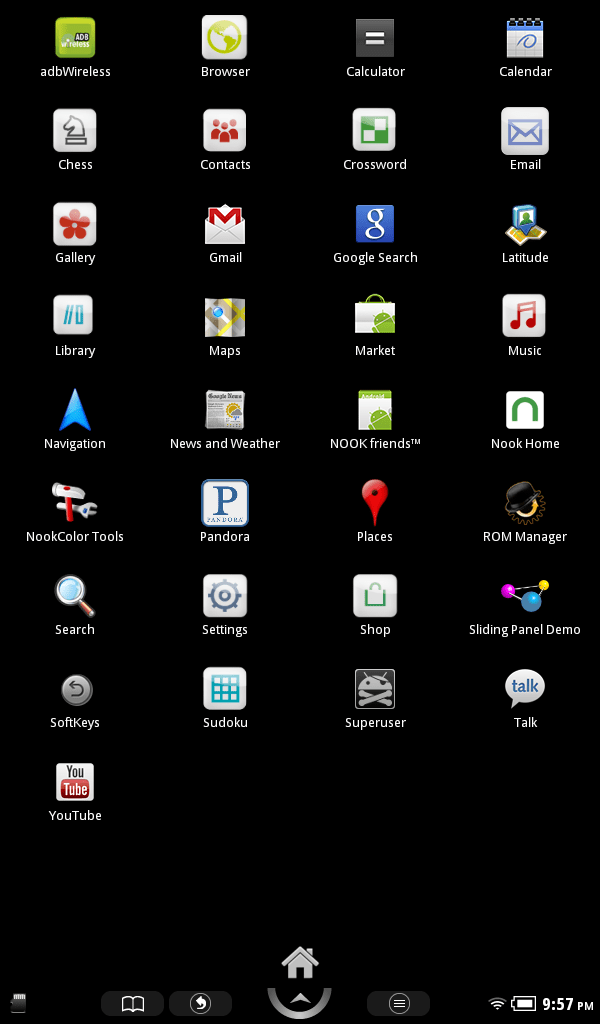This screenshot has height=1024, width=600.
Task: Tap the book button in status bar
Action: click(x=133, y=1003)
